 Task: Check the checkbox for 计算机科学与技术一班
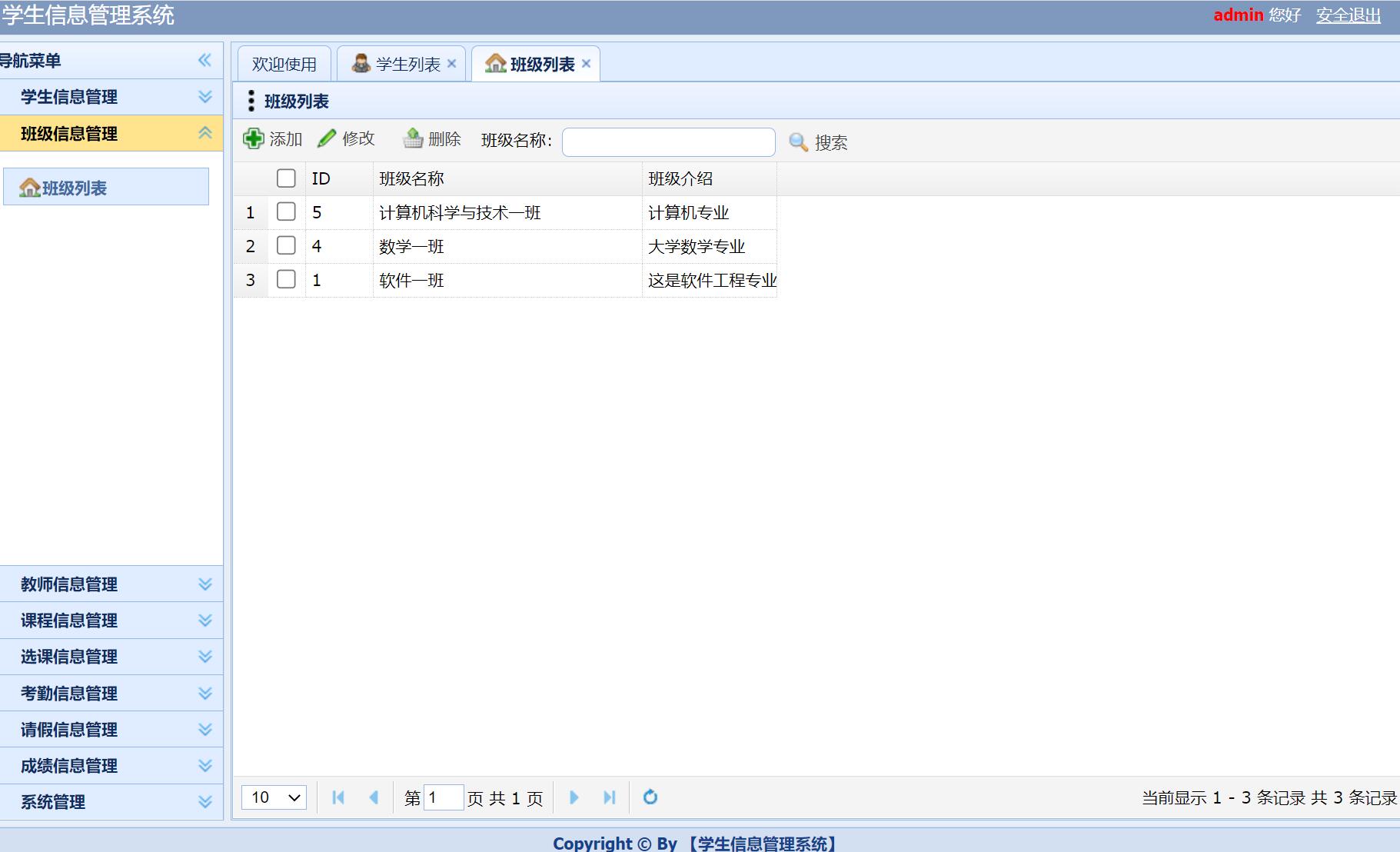[x=286, y=212]
